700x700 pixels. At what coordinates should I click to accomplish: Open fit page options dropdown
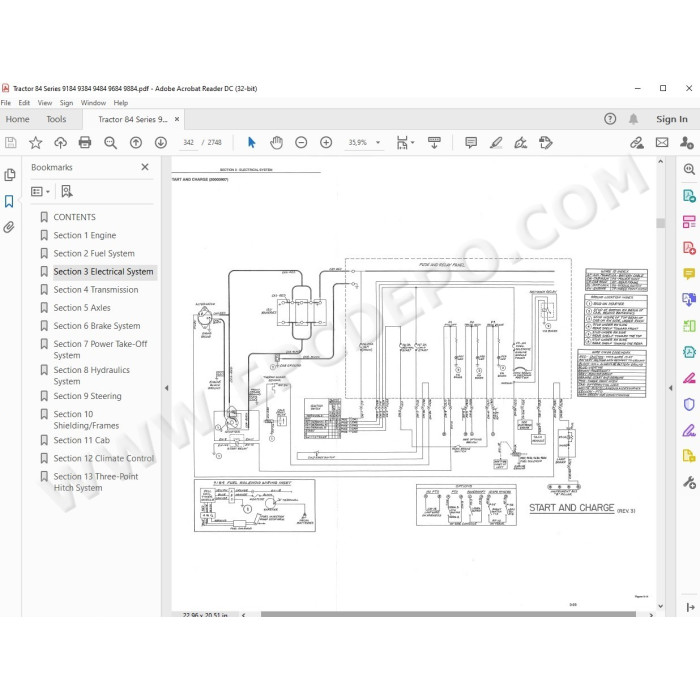click(x=405, y=142)
